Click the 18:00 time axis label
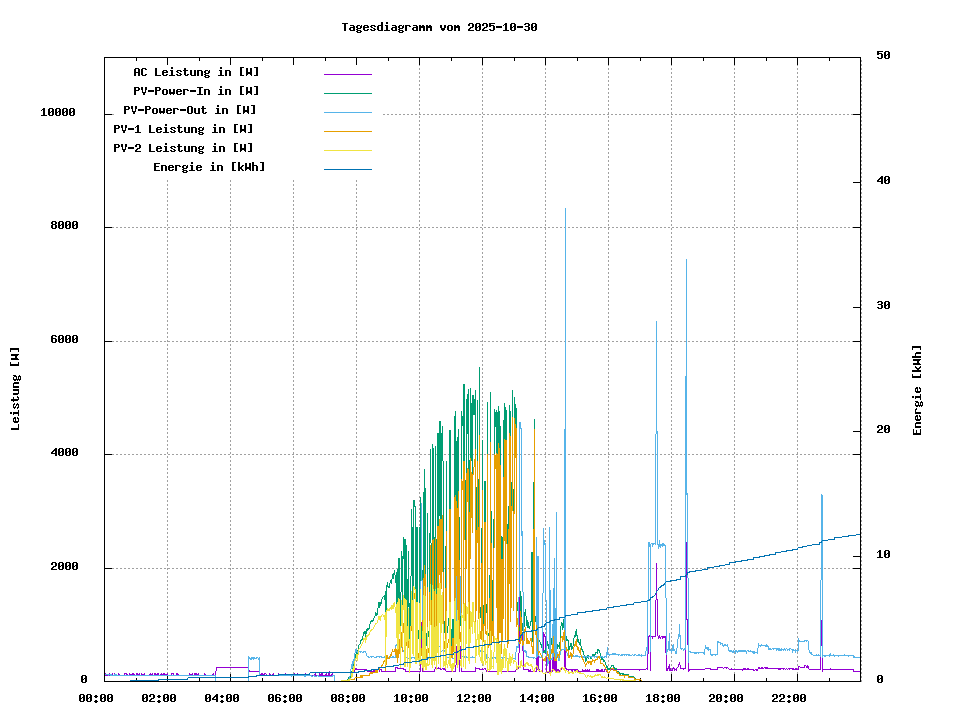The width and height of the screenshot is (960, 720). coord(663,698)
